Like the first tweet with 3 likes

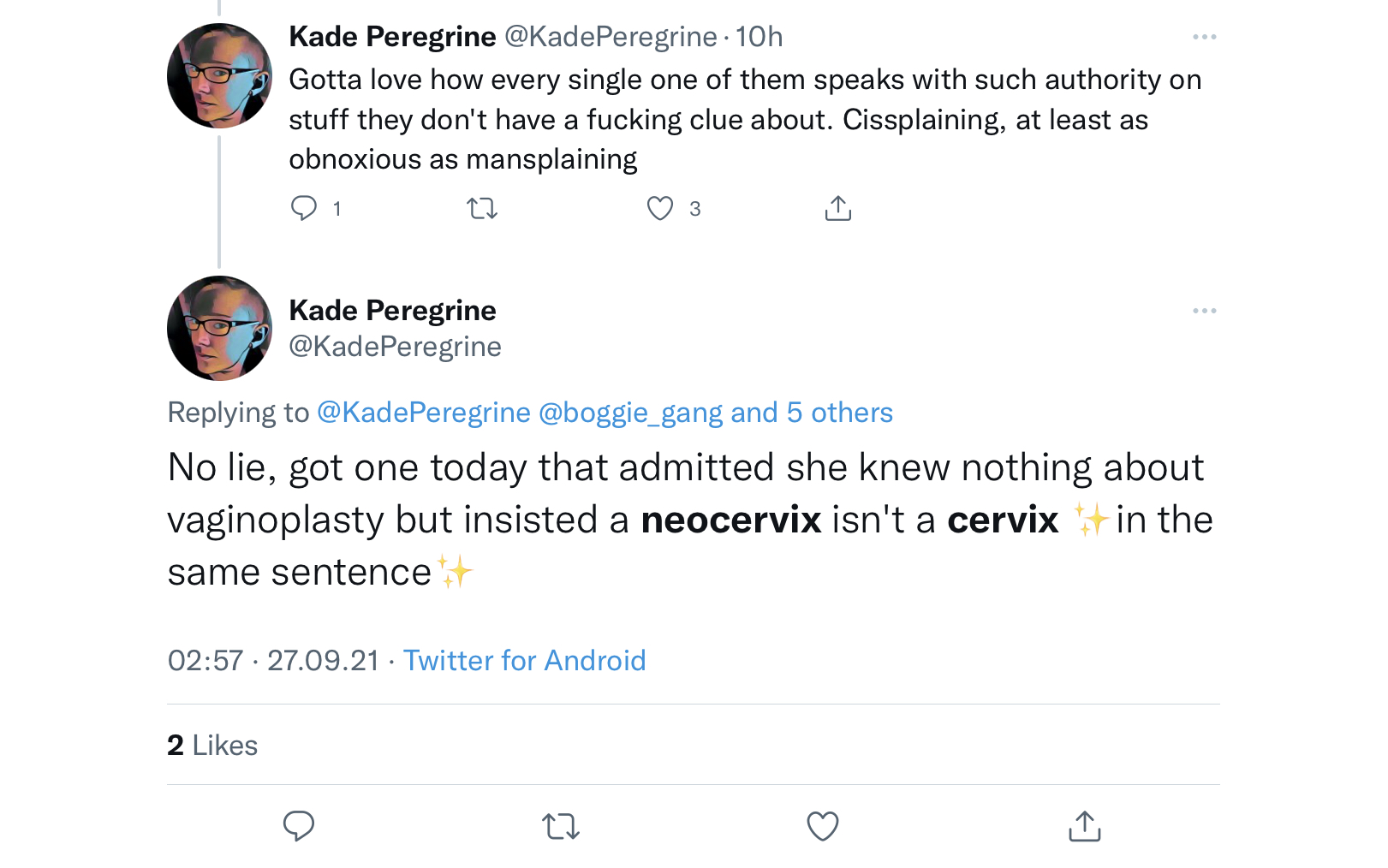660,208
